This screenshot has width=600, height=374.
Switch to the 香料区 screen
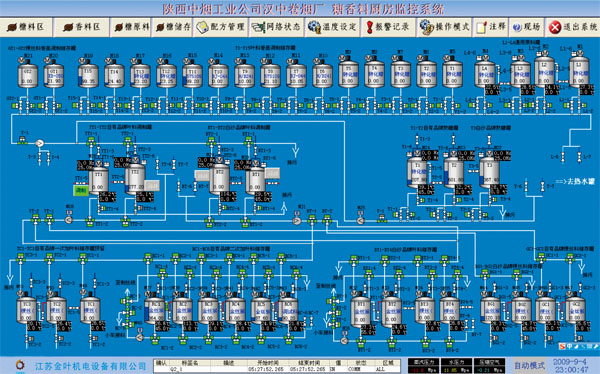click(x=82, y=27)
